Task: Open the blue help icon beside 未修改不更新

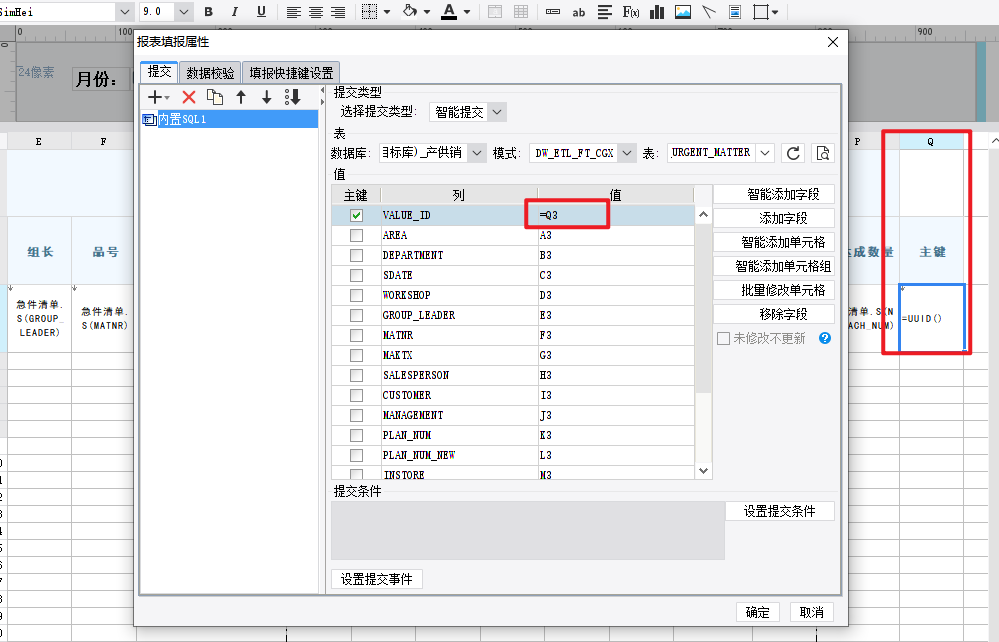Action: point(824,338)
